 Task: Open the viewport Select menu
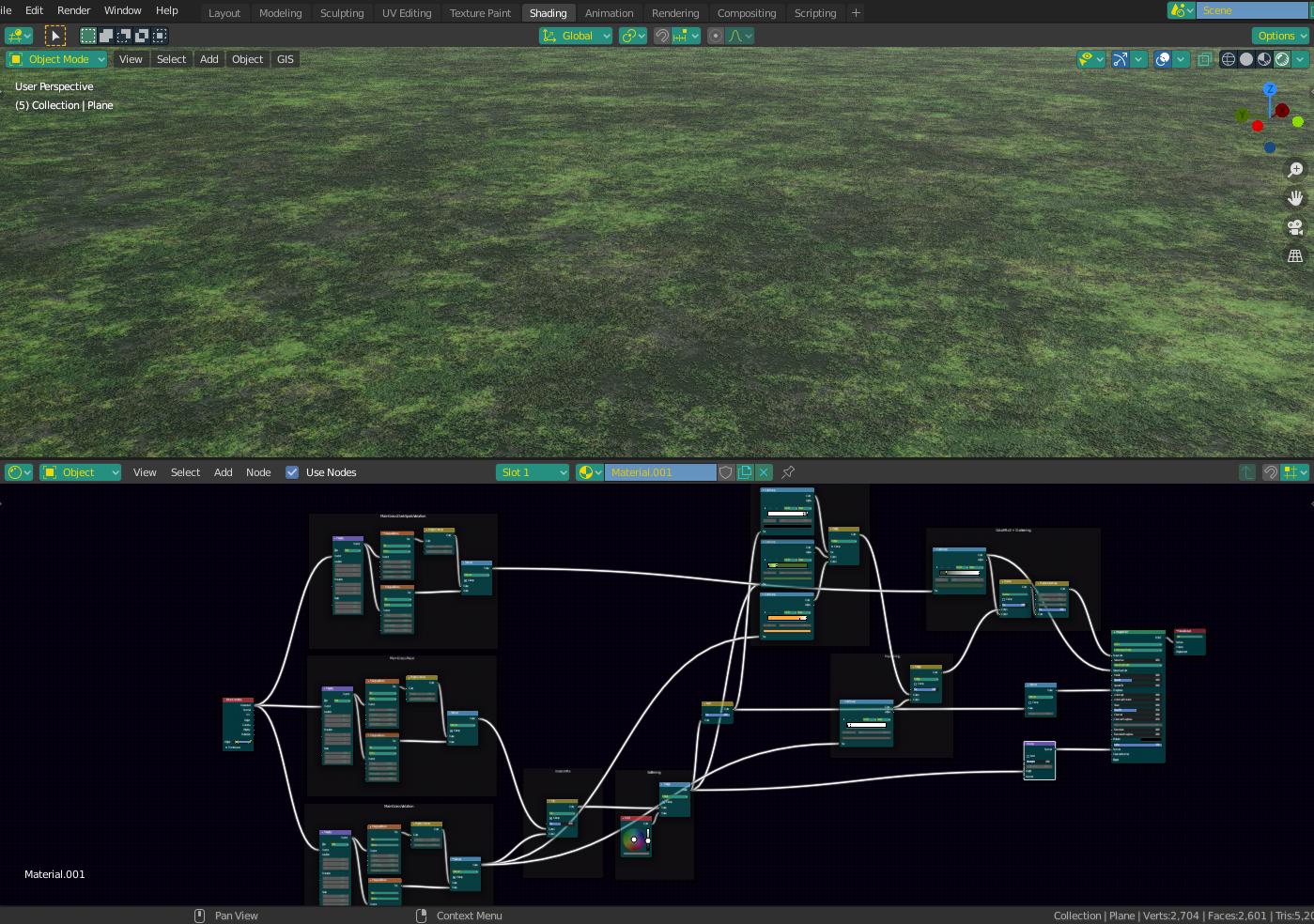point(171,59)
